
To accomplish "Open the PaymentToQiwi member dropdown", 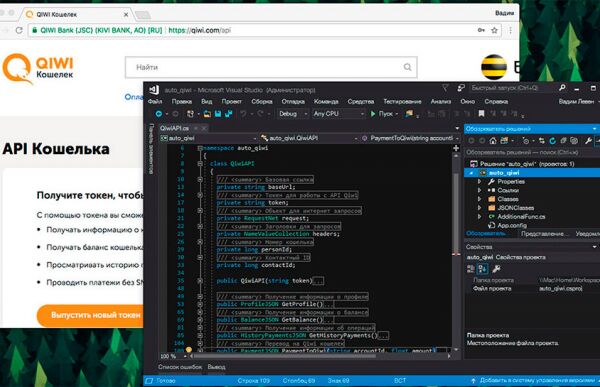I will point(410,138).
